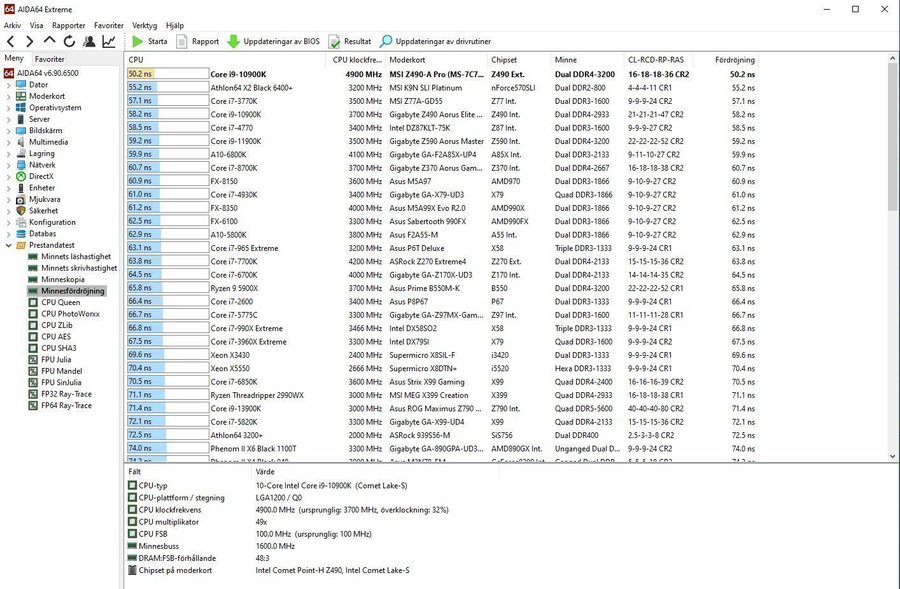Screen dimensions: 900x589
Task: Click the Back navigation arrow icon
Action: [10, 41]
